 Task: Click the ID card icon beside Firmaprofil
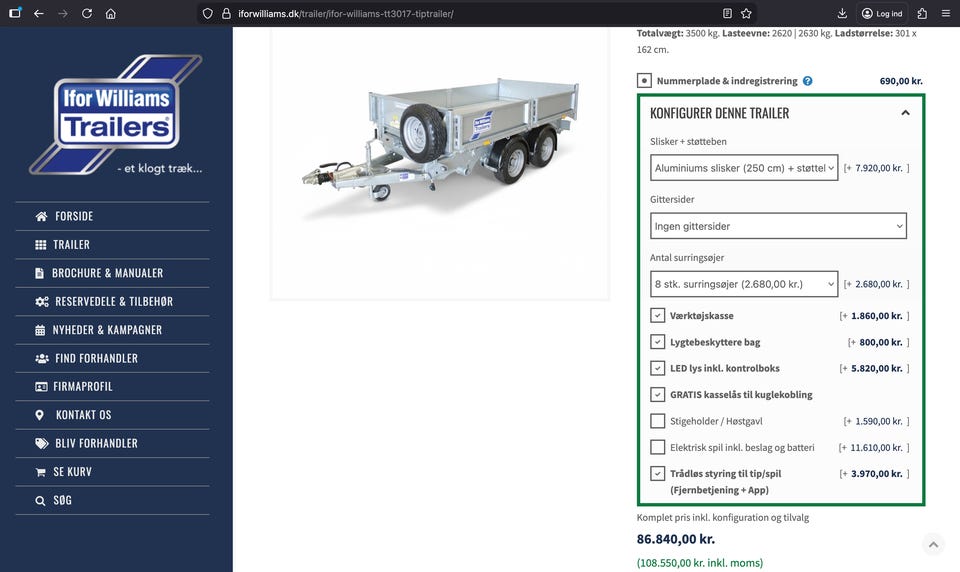coord(41,386)
